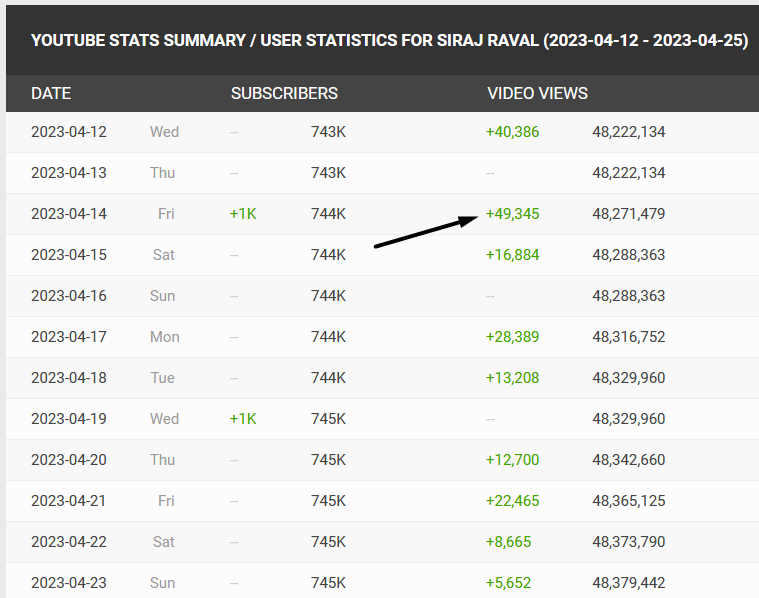Click total views 48,288,363 on 2023-04-15 row
759x598 pixels.
(629, 255)
